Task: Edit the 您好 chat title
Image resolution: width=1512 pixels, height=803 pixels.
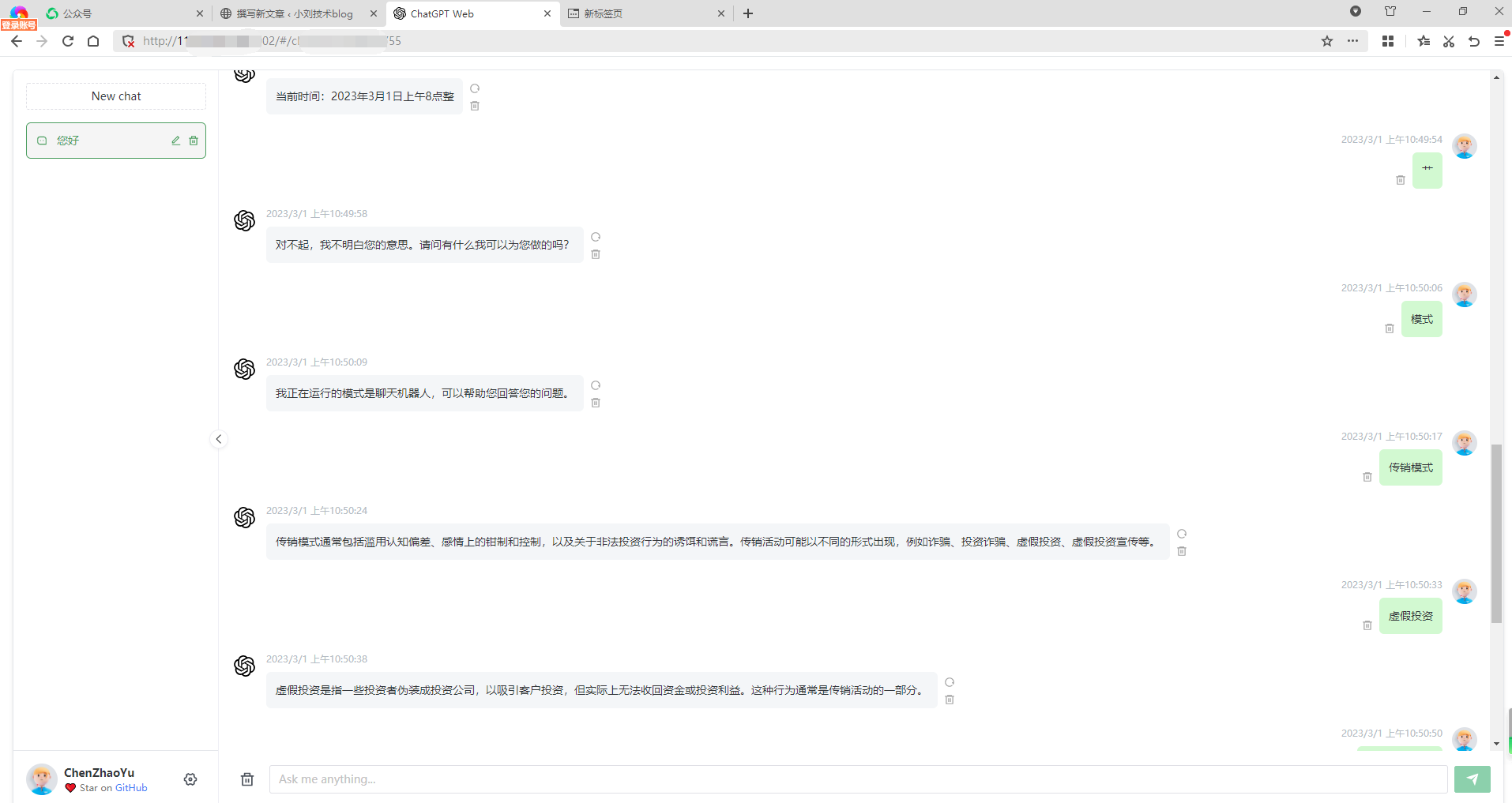Action: click(176, 141)
